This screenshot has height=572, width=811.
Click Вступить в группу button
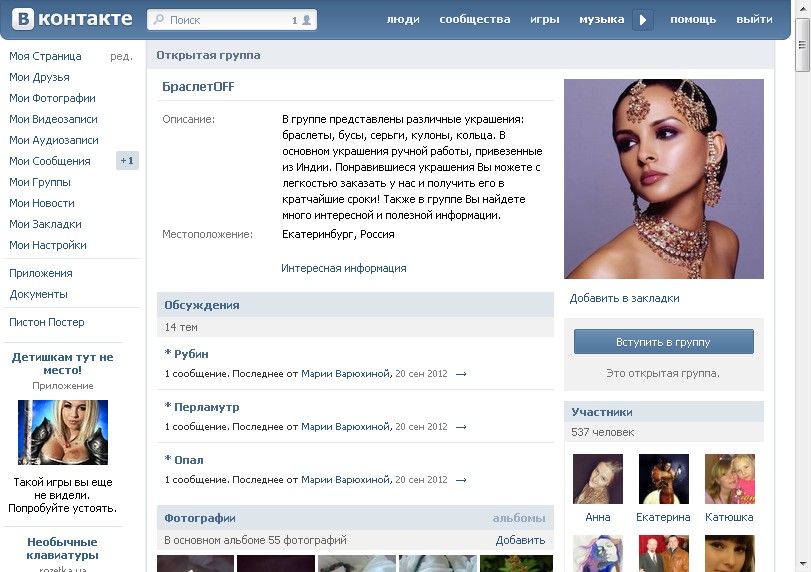pyautogui.click(x=664, y=342)
